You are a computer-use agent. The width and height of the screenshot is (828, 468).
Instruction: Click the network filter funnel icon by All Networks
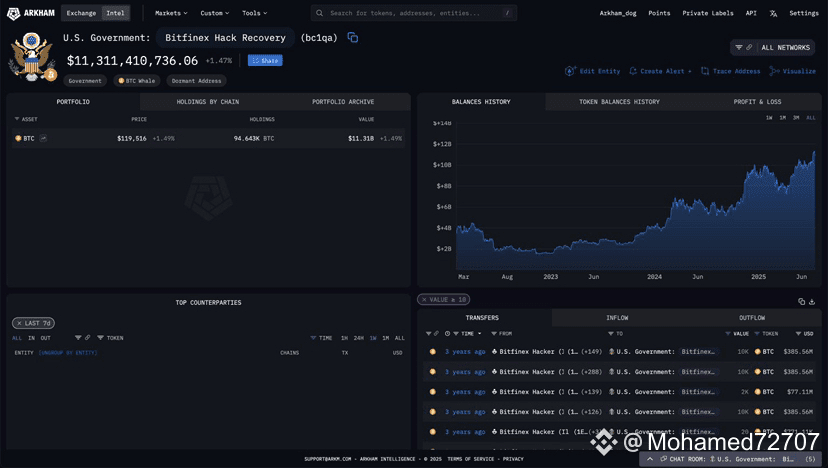(739, 48)
